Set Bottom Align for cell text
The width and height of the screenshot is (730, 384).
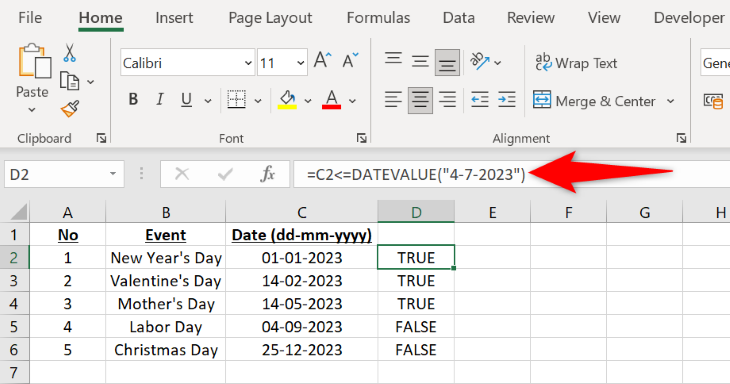(x=447, y=62)
